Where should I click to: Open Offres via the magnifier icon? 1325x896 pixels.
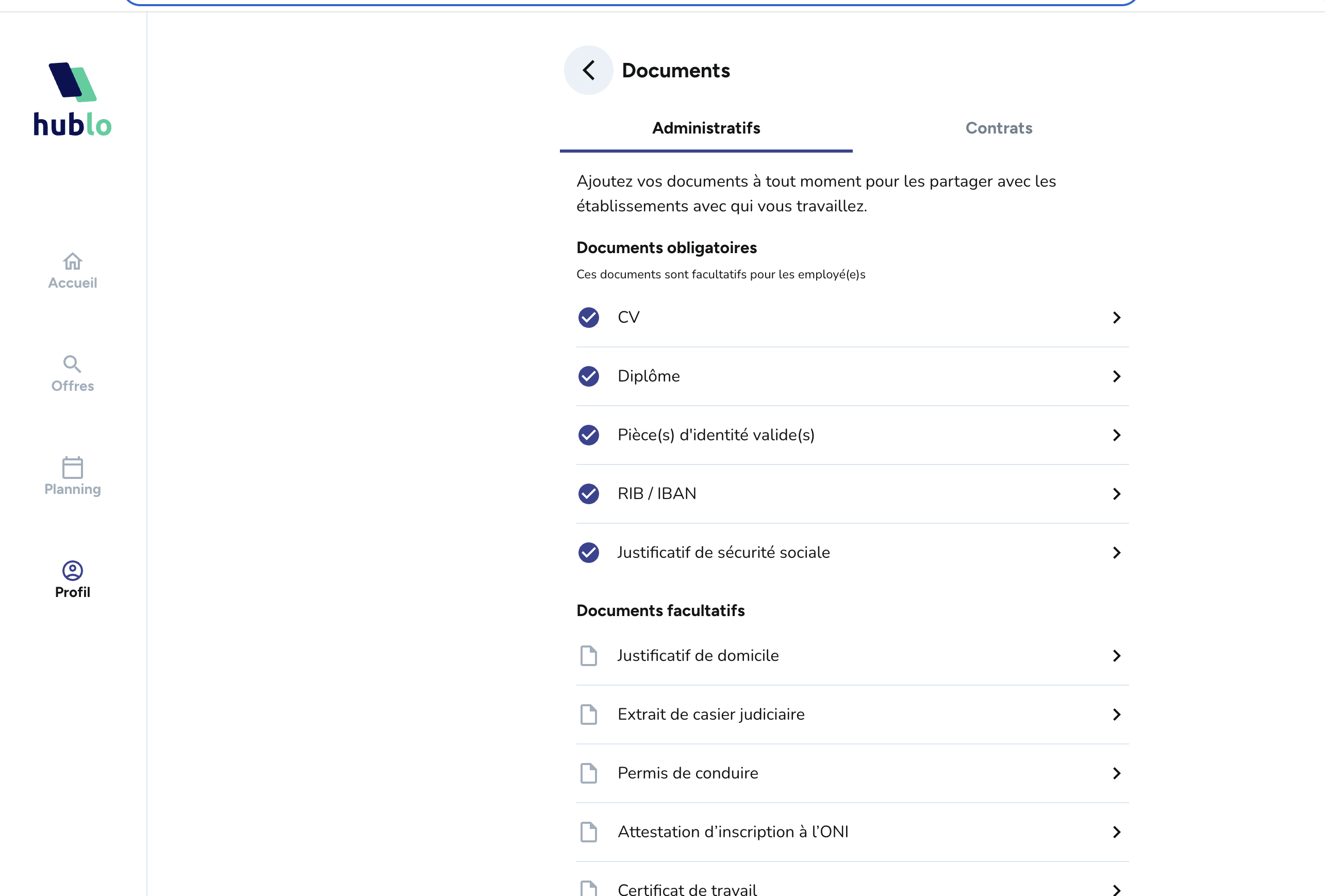pyautogui.click(x=72, y=364)
